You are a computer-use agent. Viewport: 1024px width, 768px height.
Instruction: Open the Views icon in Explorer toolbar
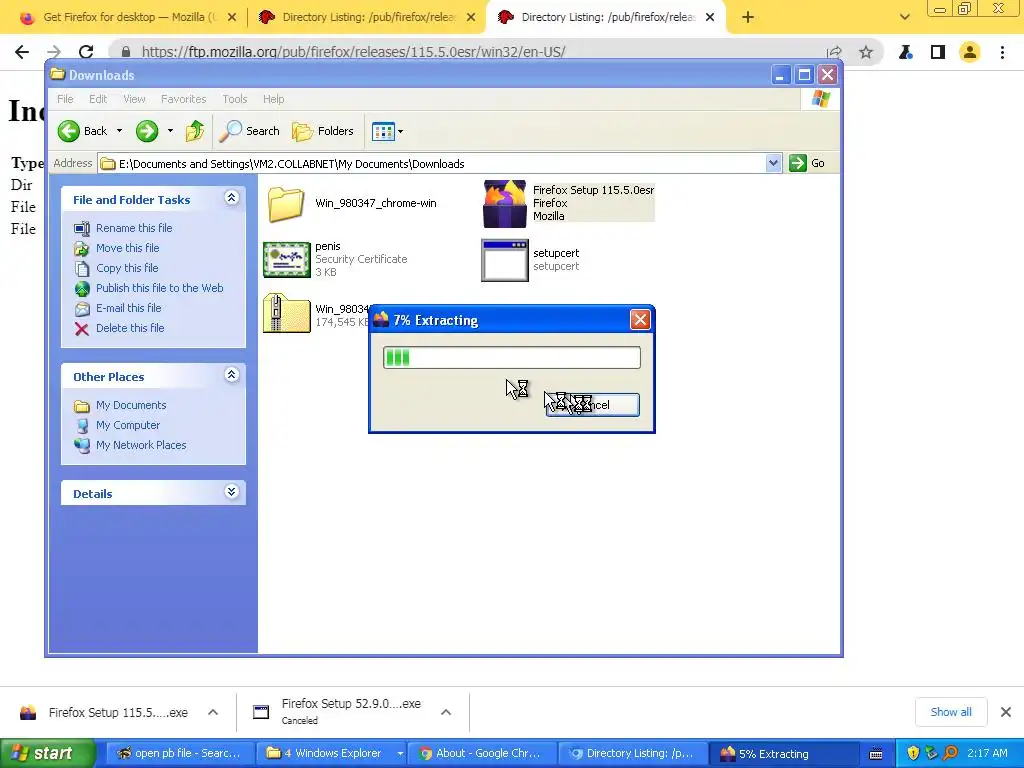pos(383,131)
